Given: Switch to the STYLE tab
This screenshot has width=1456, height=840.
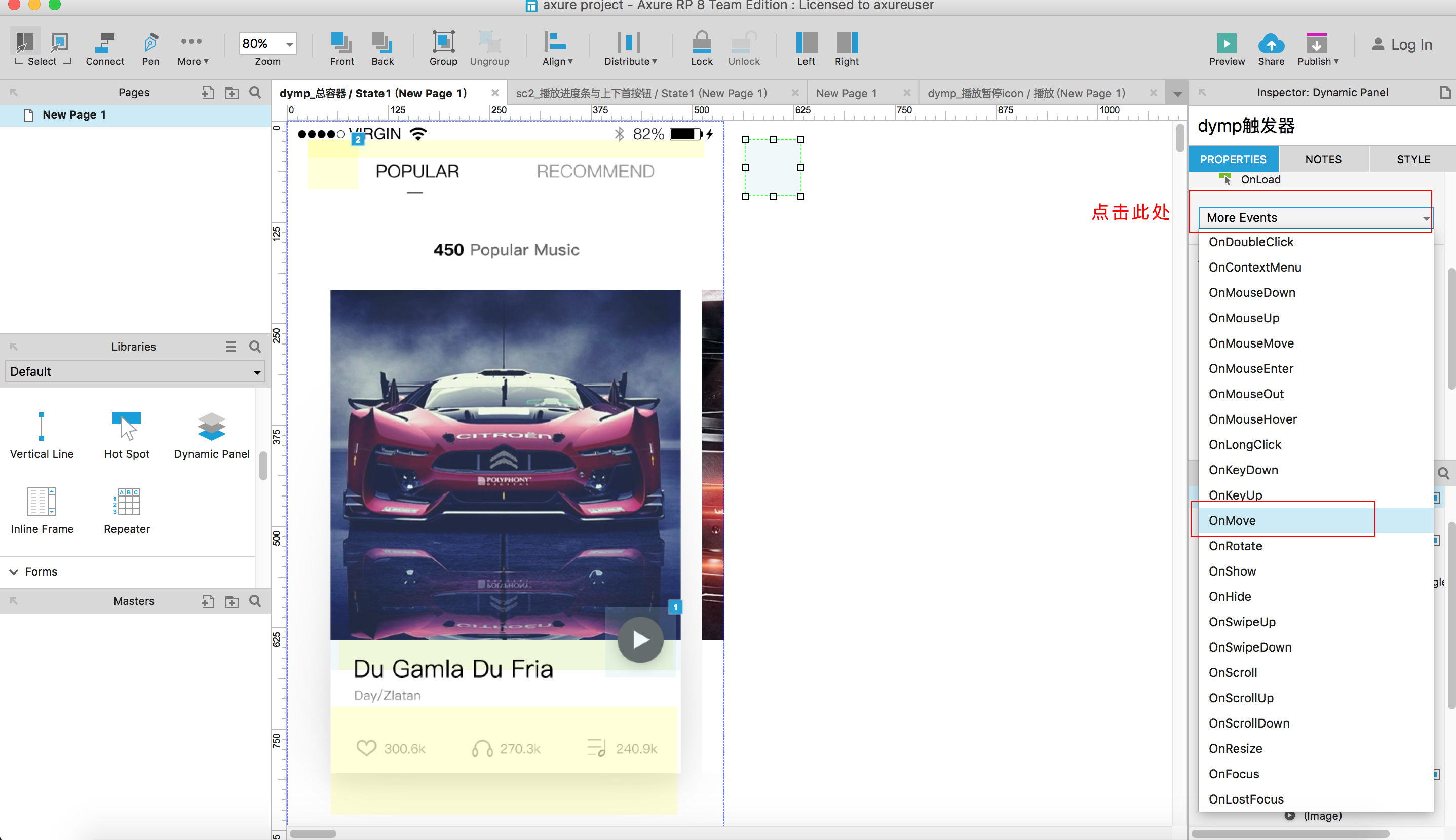Looking at the screenshot, I should 1413,159.
